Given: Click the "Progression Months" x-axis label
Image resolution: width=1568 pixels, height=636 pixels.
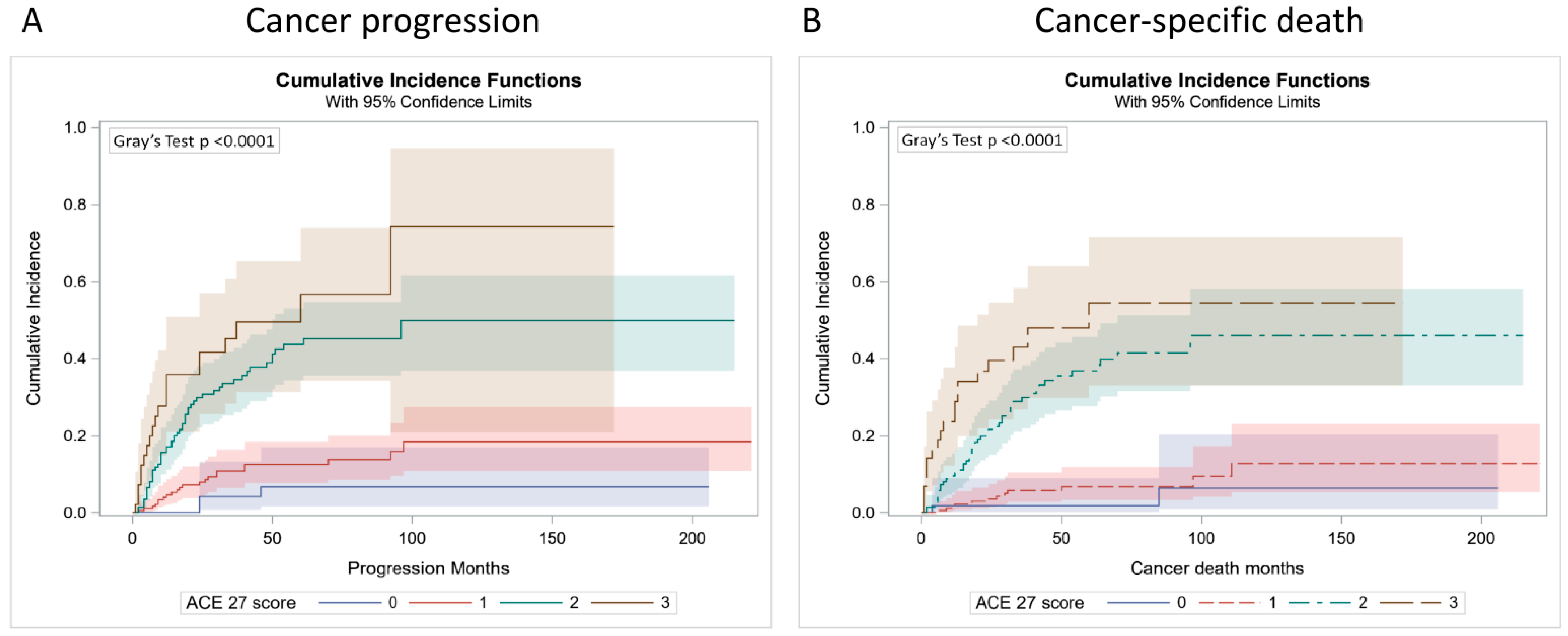Looking at the screenshot, I should (x=429, y=568).
